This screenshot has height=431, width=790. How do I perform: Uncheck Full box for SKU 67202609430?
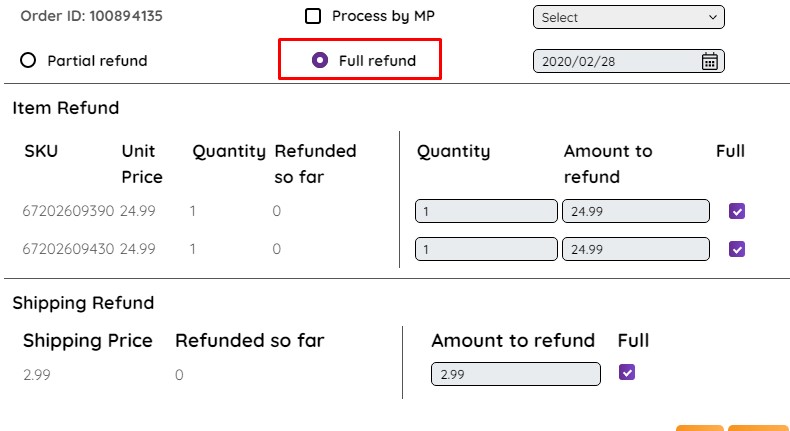pyautogui.click(x=737, y=249)
